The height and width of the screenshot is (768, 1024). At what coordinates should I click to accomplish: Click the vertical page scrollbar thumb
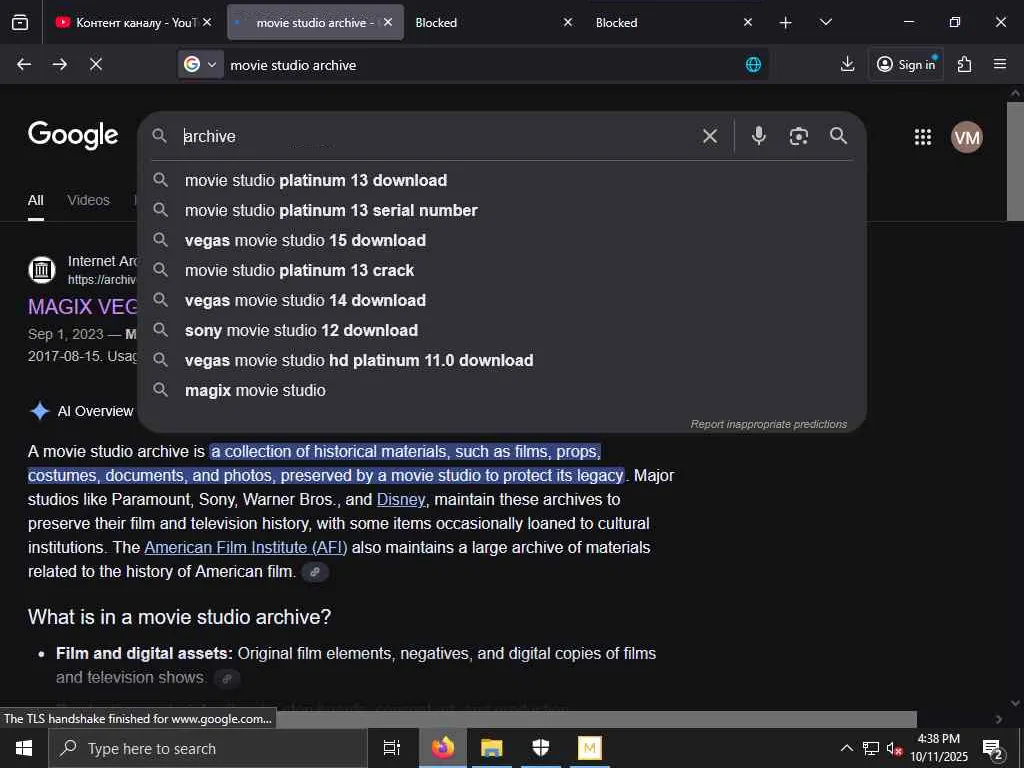1015,160
